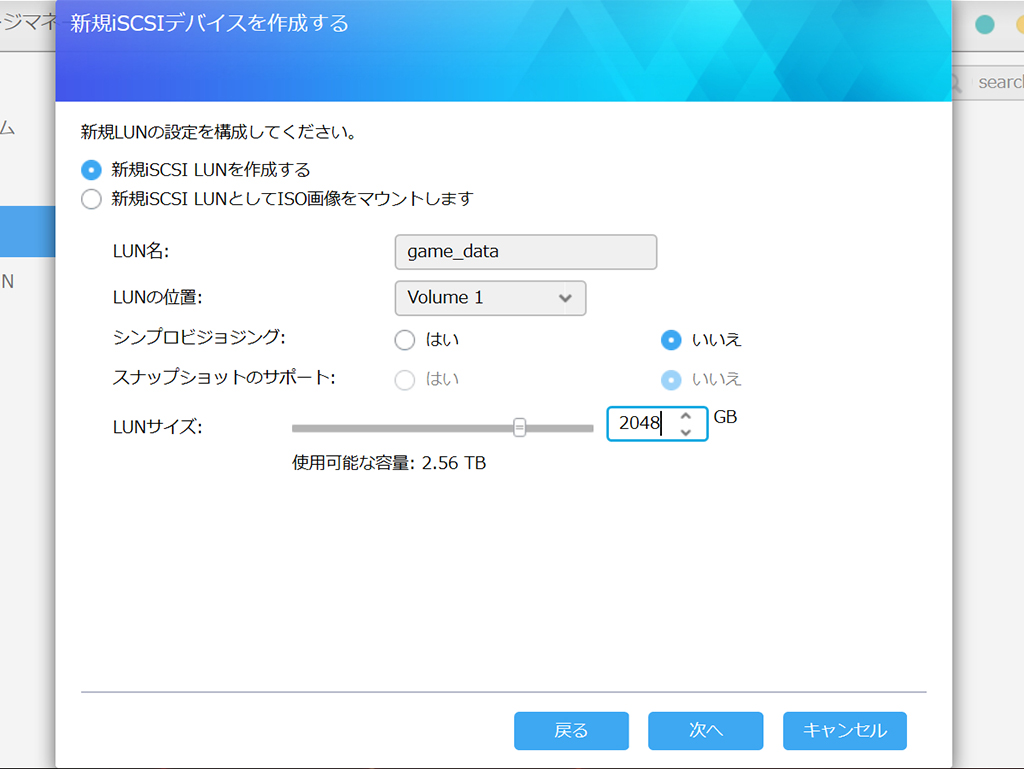The height and width of the screenshot is (769, 1024).
Task: Select いいえ for snapshot support
Action: (x=671, y=380)
